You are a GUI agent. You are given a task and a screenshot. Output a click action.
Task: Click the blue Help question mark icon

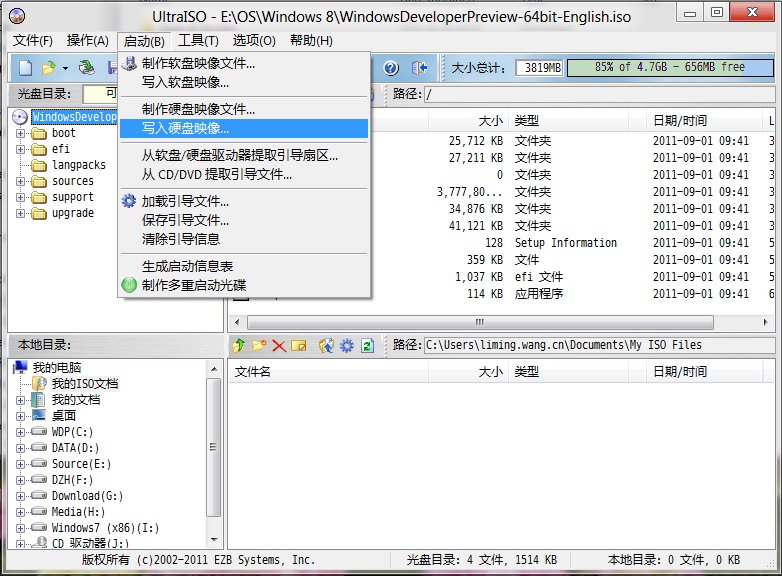(x=391, y=68)
